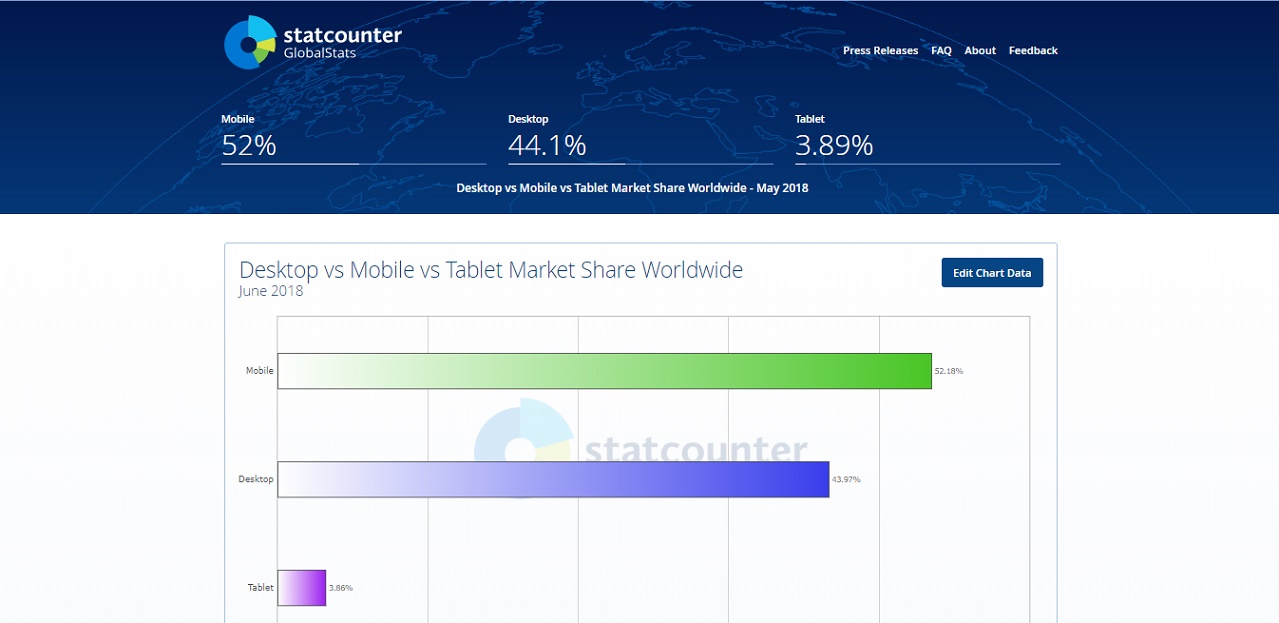The image size is (1279, 623).
Task: Click the Desktop 44.1% header stat
Action: click(x=640, y=138)
